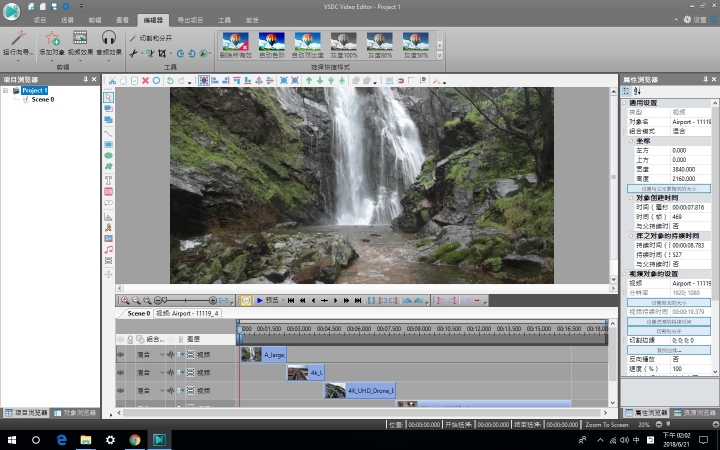This screenshot has width=720, height=450.
Task: Select the 4K_UHD_Drone clip on the timeline
Action: [x=360, y=390]
